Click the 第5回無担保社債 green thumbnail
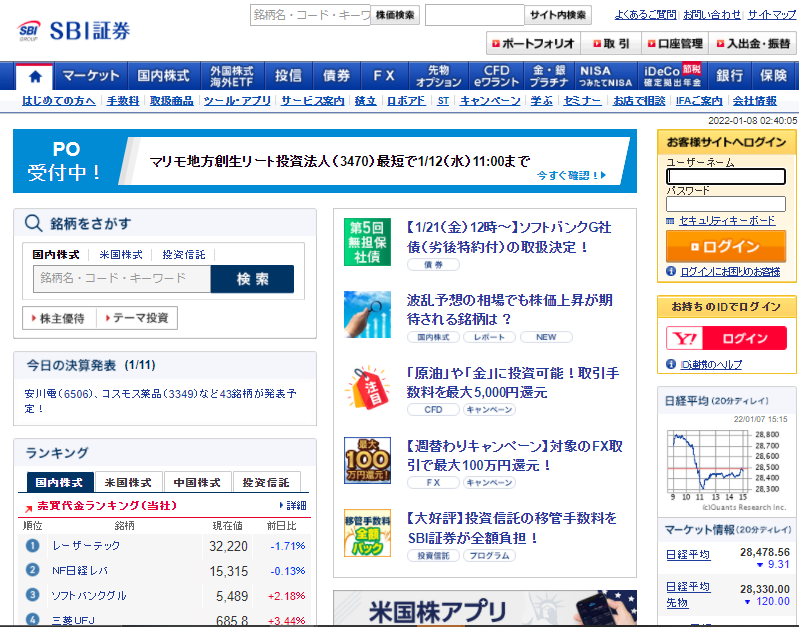799x627 pixels. pyautogui.click(x=367, y=242)
